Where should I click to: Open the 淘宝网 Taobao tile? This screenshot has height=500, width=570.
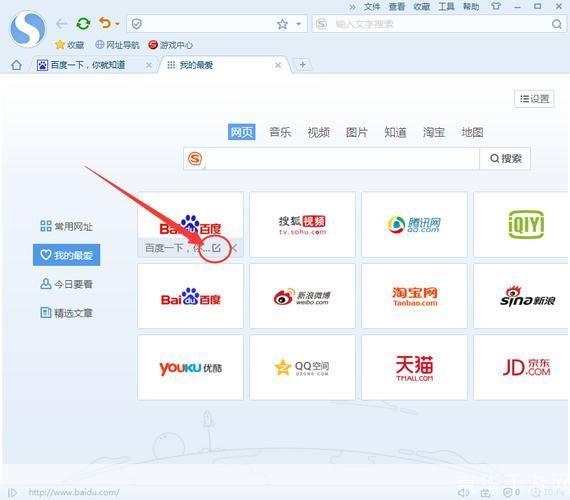(x=414, y=296)
